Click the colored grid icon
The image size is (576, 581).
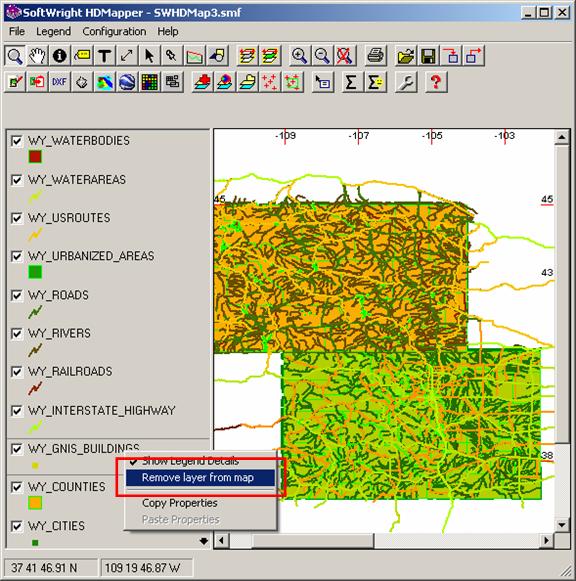pos(149,82)
